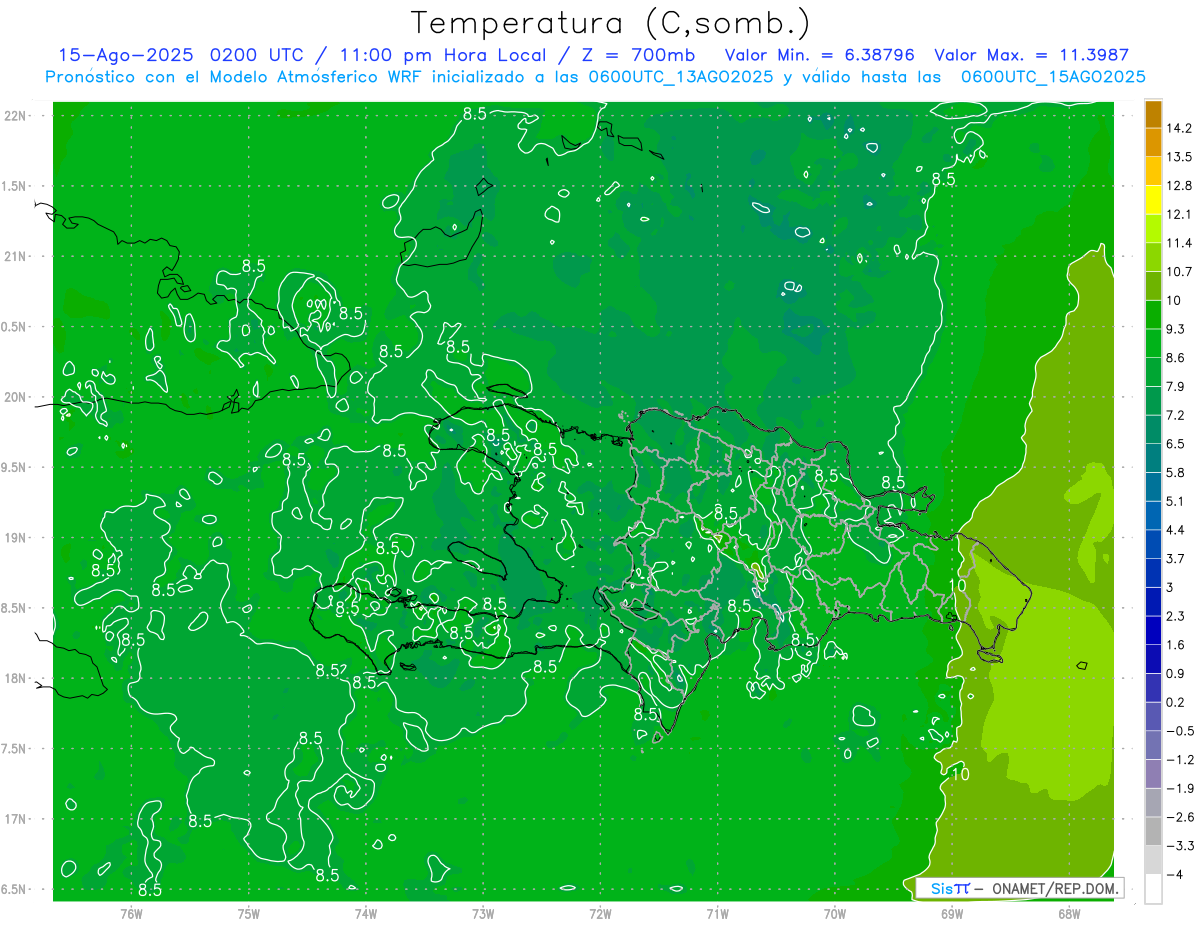Click the 72W longitude axis label
Screen dimensions: 1200x927
pyautogui.click(x=600, y=913)
